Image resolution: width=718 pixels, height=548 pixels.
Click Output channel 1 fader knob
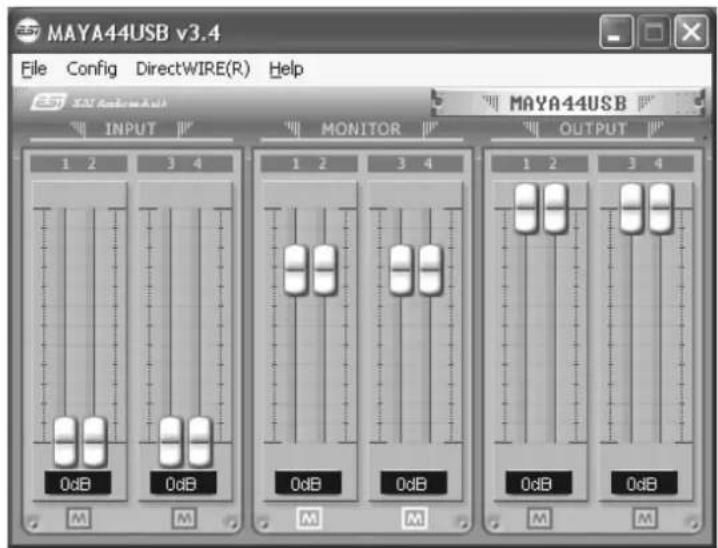pos(526,208)
